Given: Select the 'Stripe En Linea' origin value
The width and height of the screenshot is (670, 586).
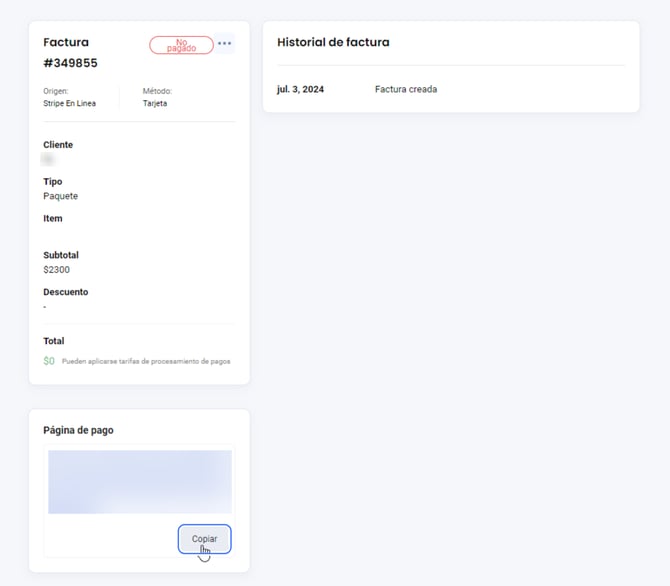Looking at the screenshot, I should pos(69,103).
